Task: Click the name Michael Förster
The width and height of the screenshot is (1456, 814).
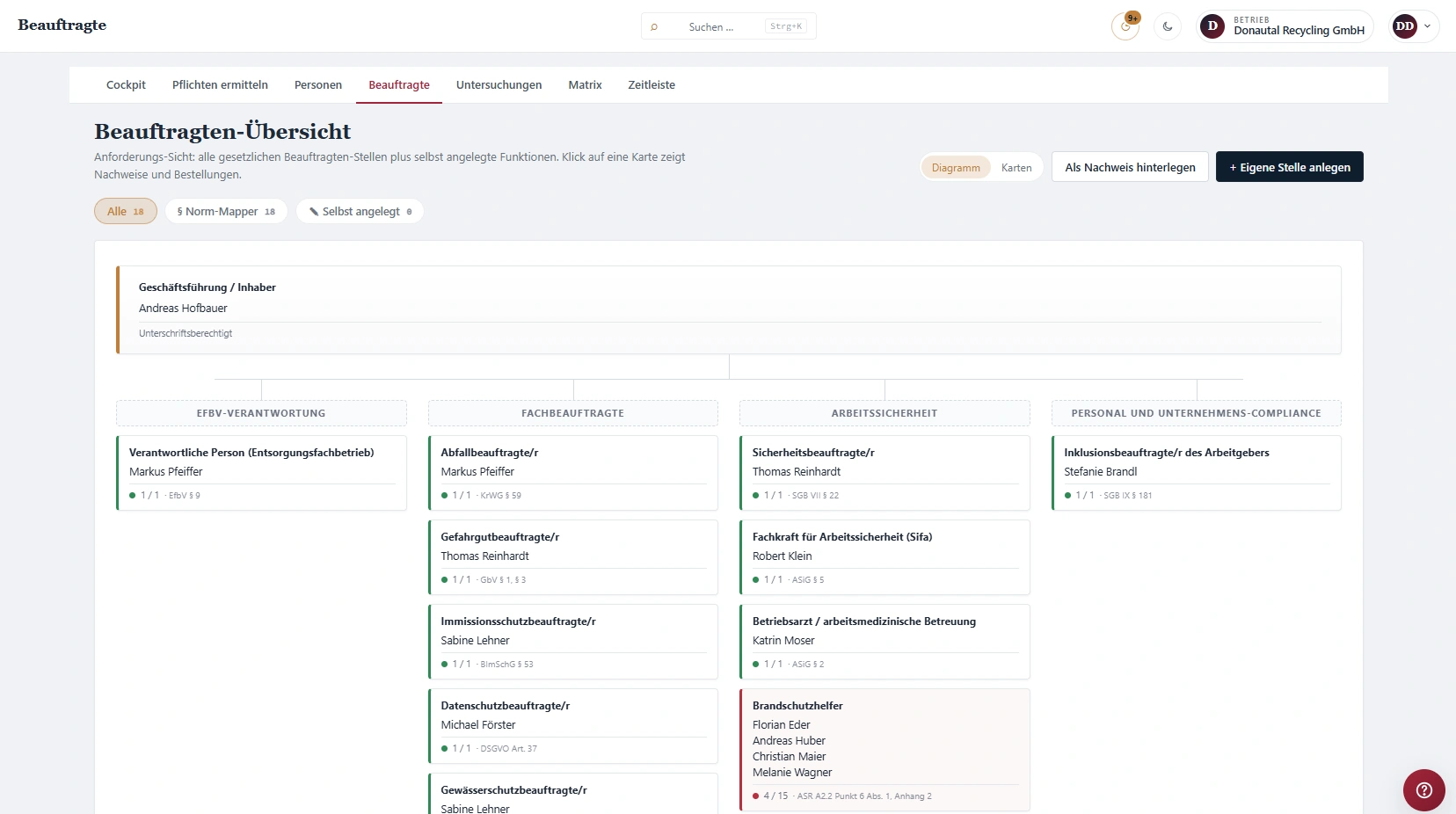Action: (x=478, y=725)
